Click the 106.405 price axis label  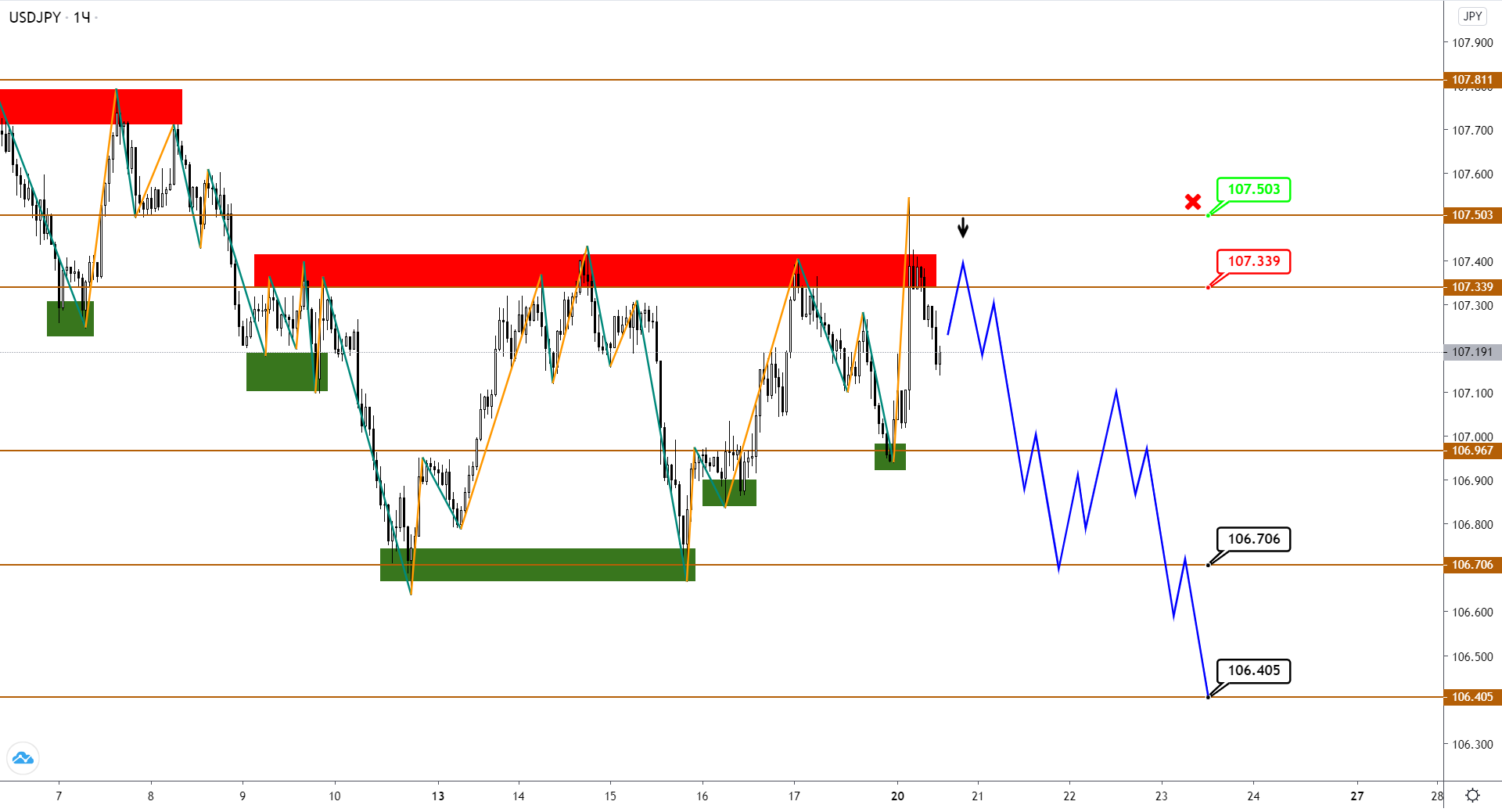point(1472,697)
